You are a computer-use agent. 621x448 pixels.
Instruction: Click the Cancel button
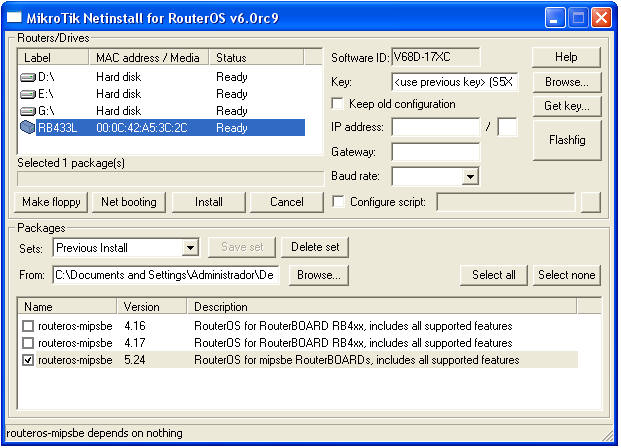(x=287, y=202)
